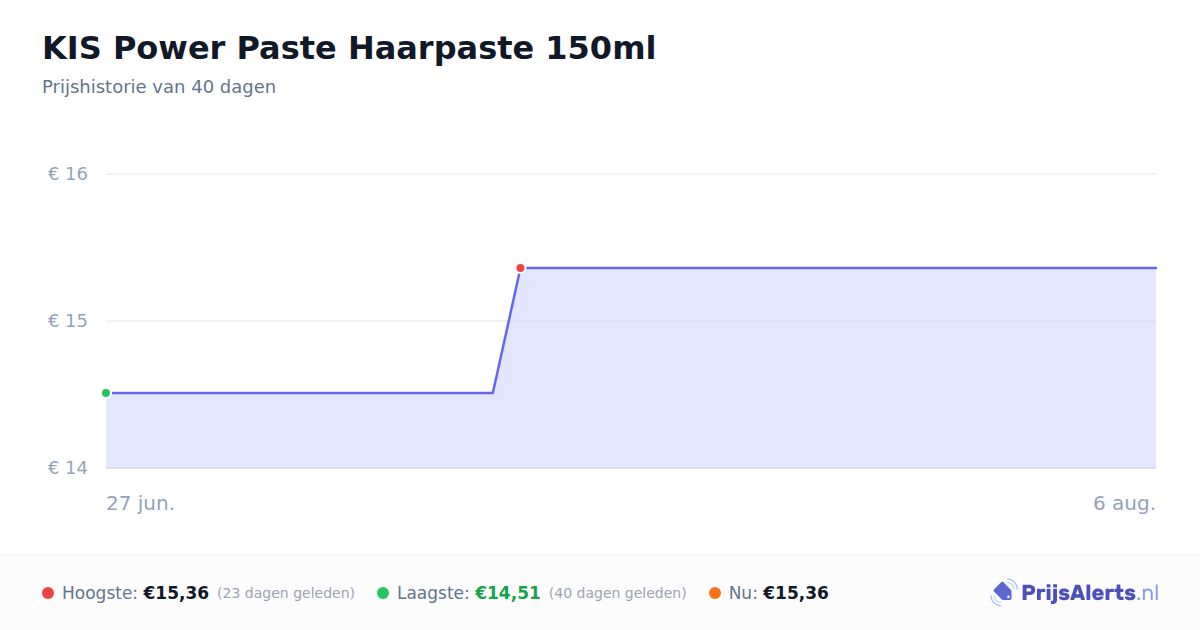Click the 6 aug. end date label

[x=1124, y=503]
